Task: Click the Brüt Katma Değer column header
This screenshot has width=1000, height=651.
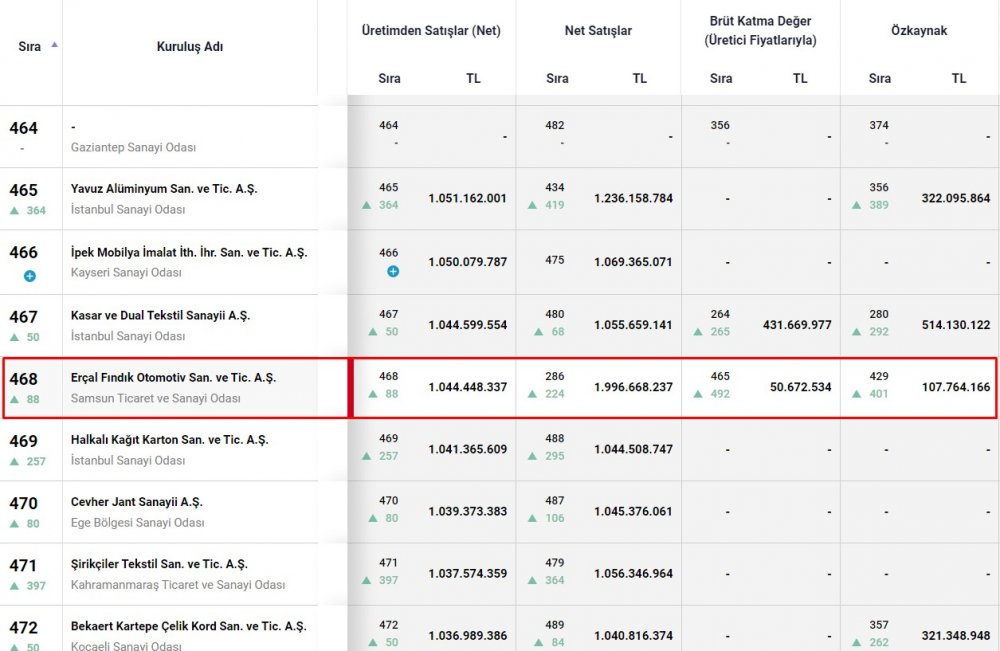Action: click(x=760, y=31)
